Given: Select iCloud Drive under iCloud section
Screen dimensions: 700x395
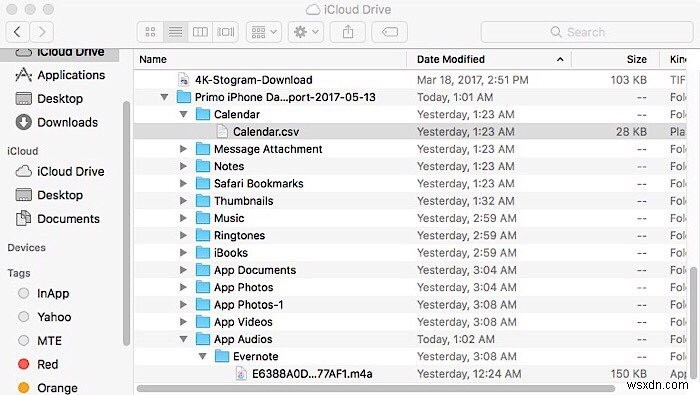Looking at the screenshot, I should [x=60, y=171].
